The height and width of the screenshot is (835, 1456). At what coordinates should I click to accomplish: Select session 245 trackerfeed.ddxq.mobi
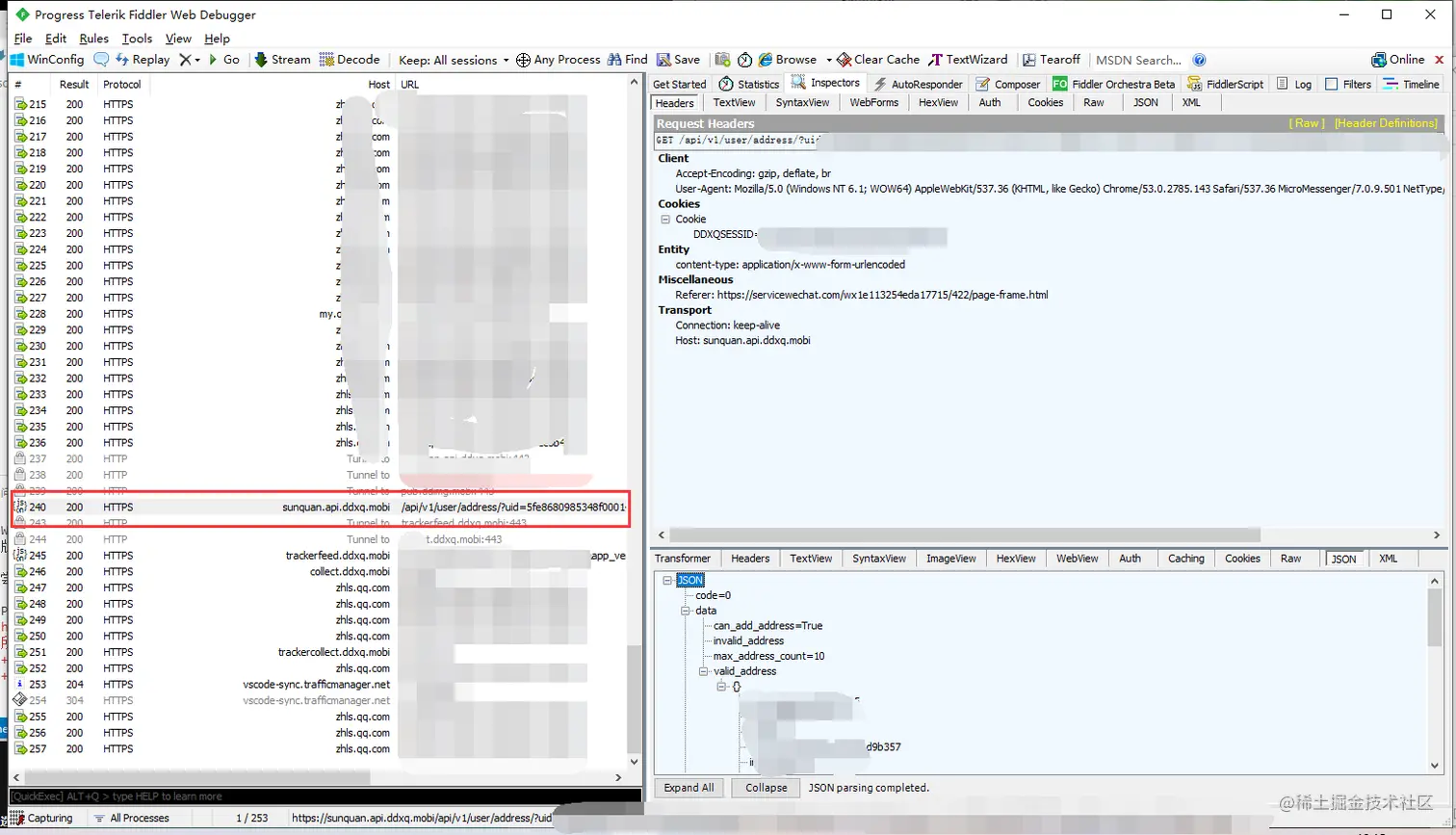pyautogui.click(x=321, y=556)
